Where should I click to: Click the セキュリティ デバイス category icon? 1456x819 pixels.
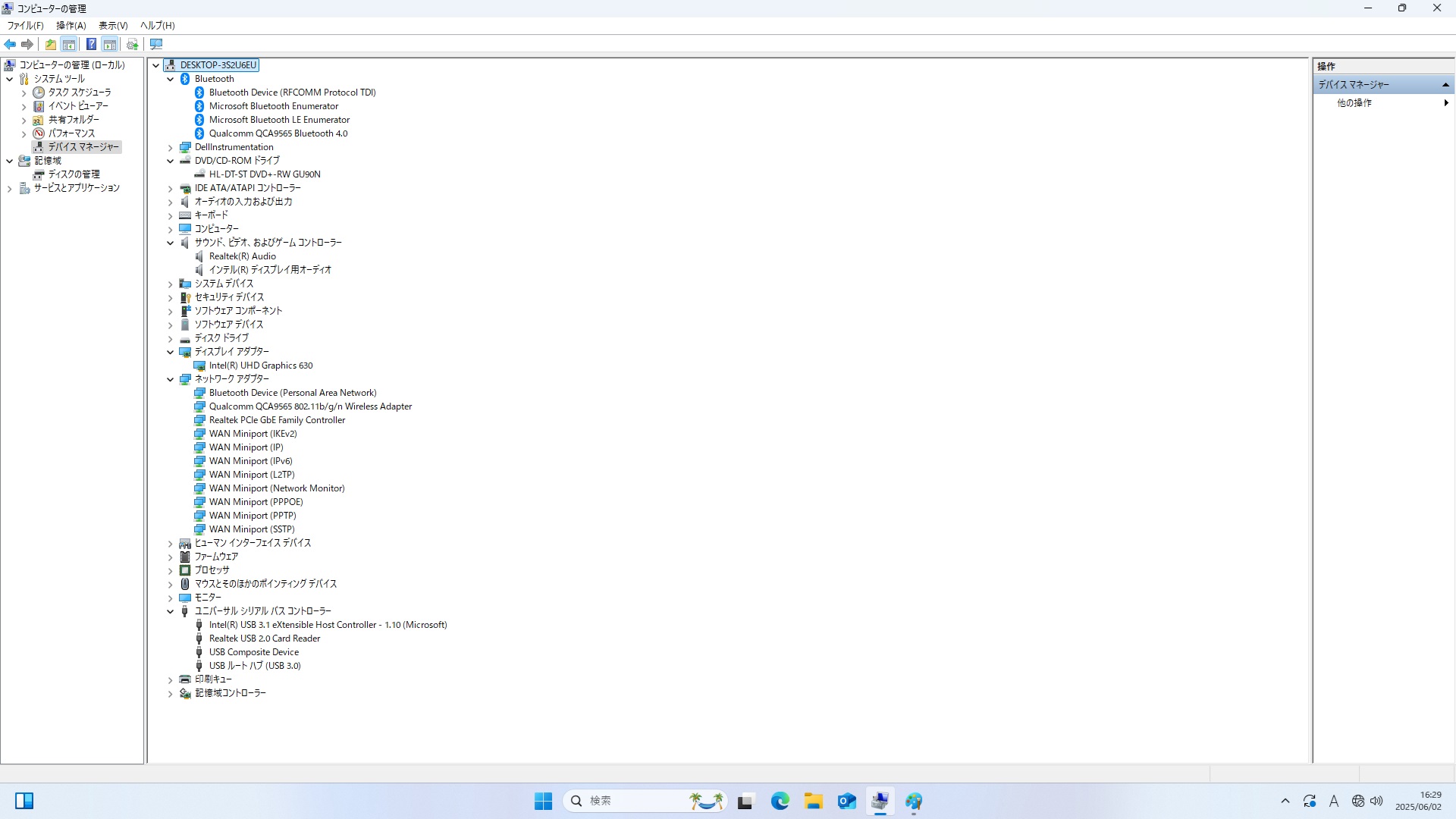coord(185,297)
